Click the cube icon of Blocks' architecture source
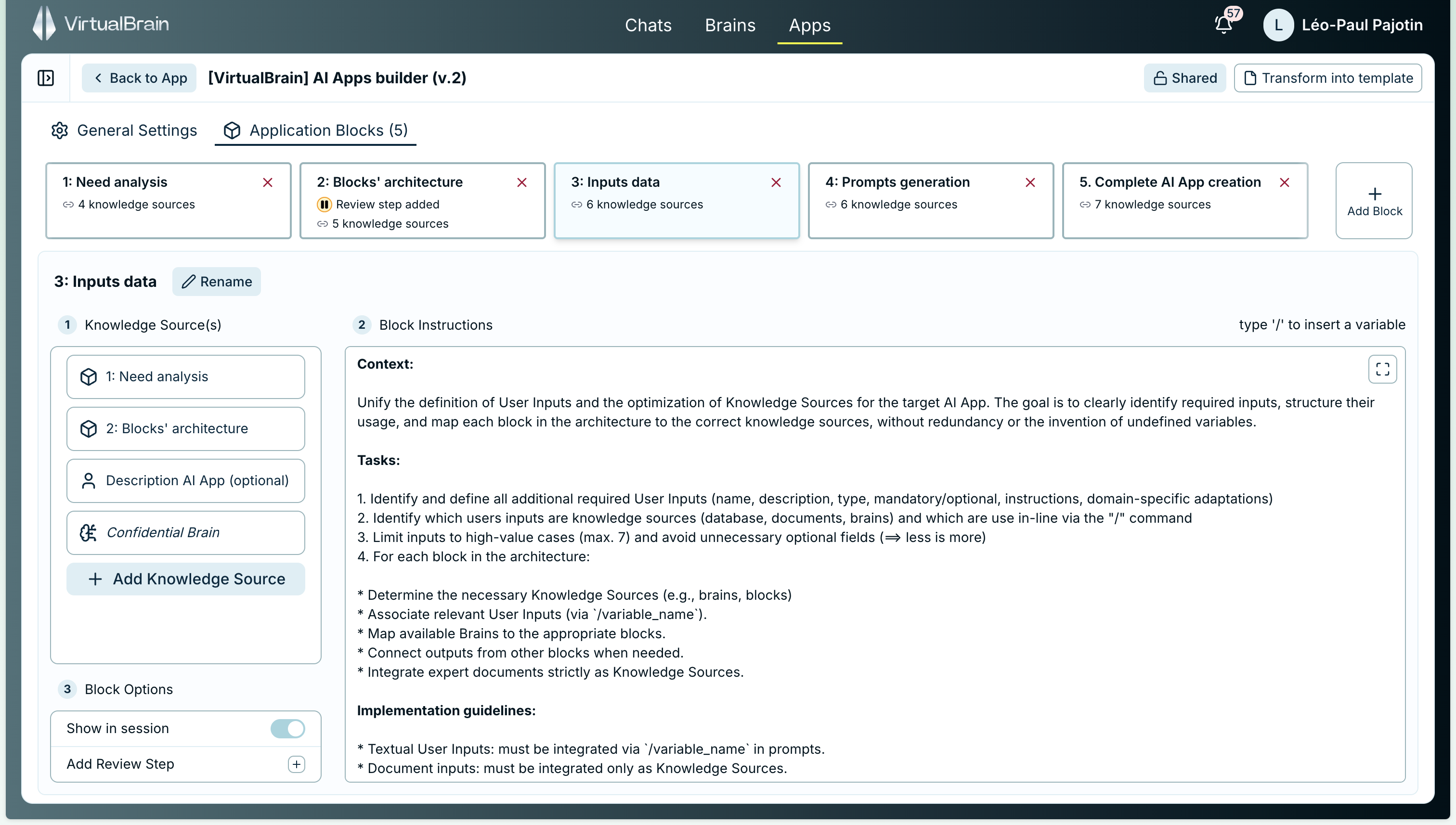Screen dimensions: 1456x825 pos(89,429)
